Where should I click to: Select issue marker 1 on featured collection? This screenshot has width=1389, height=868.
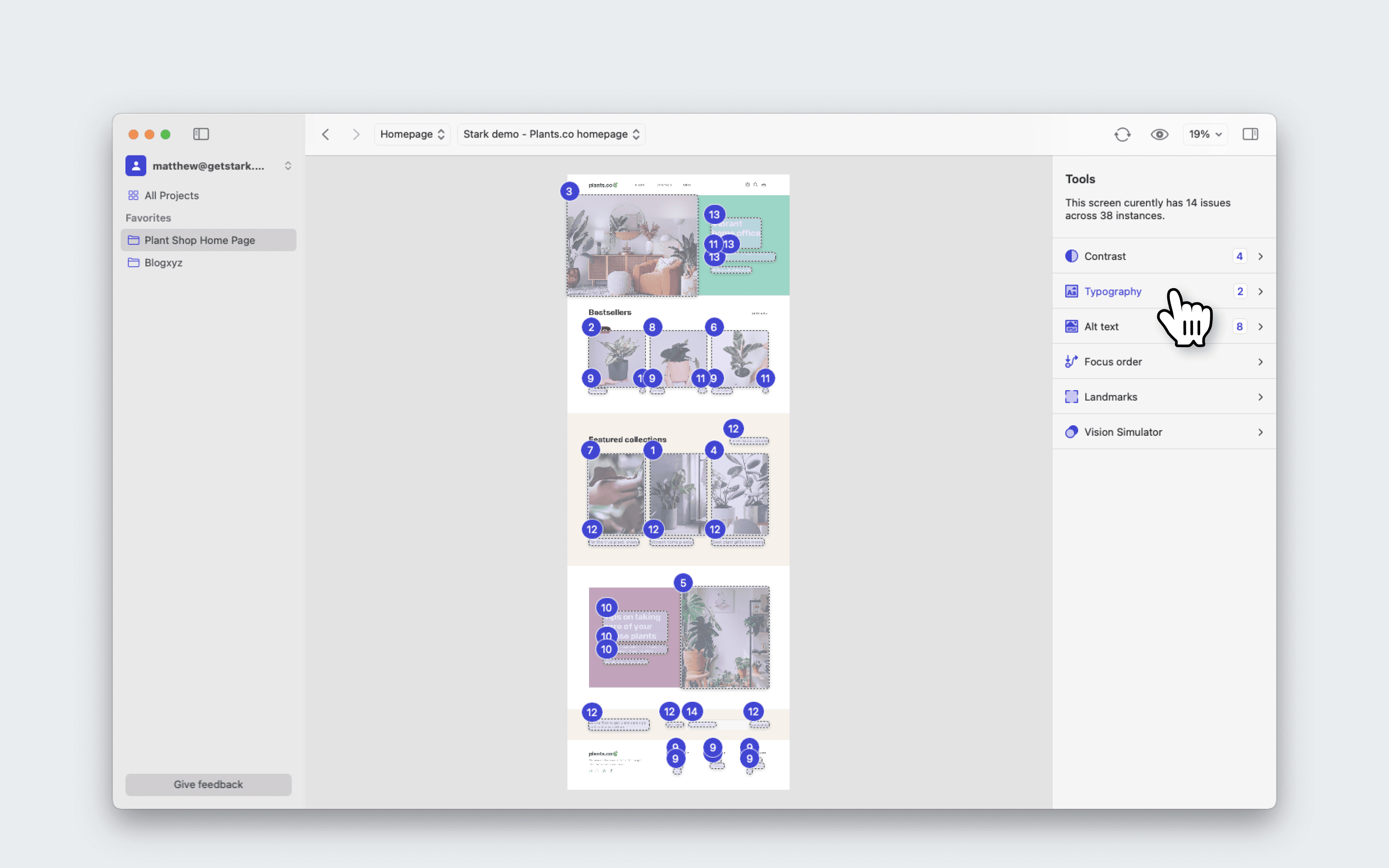click(x=652, y=450)
